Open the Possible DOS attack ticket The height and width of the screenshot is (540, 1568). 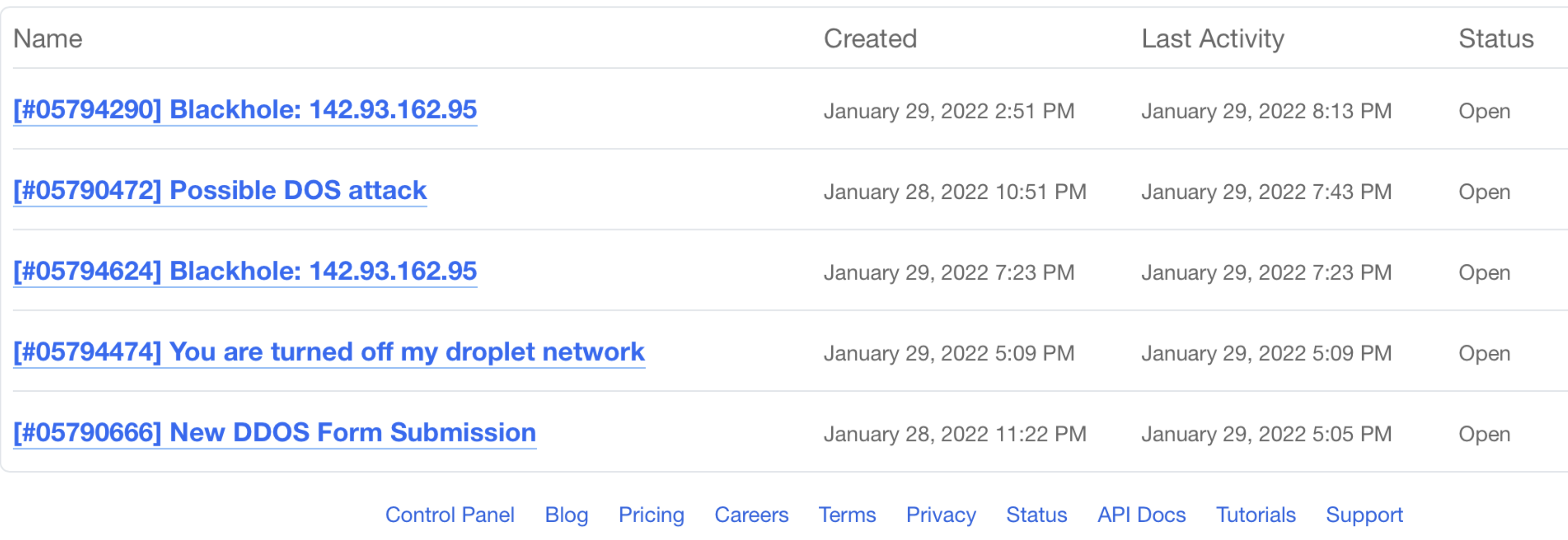pyautogui.click(x=220, y=190)
